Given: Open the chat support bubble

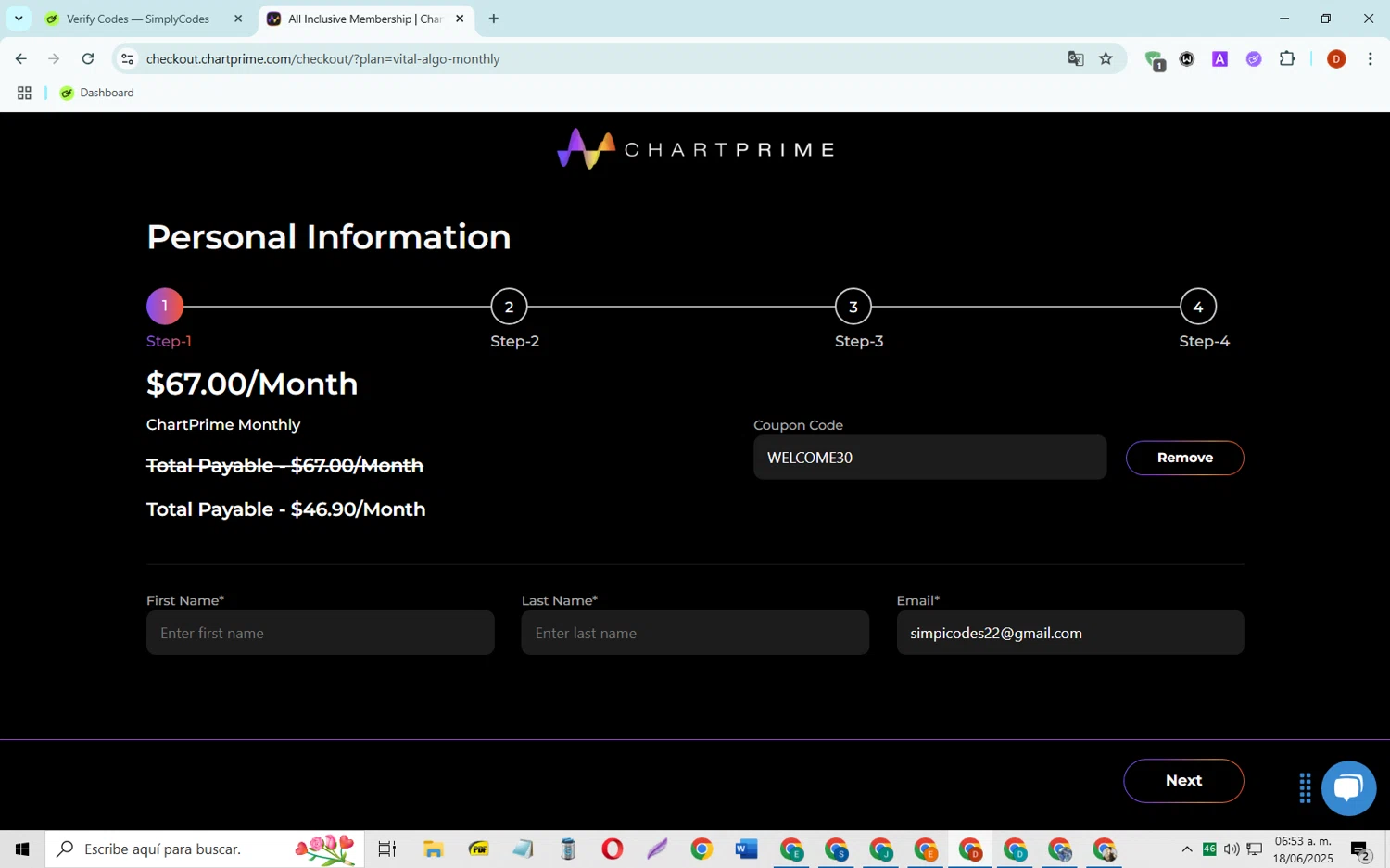Looking at the screenshot, I should 1348,788.
